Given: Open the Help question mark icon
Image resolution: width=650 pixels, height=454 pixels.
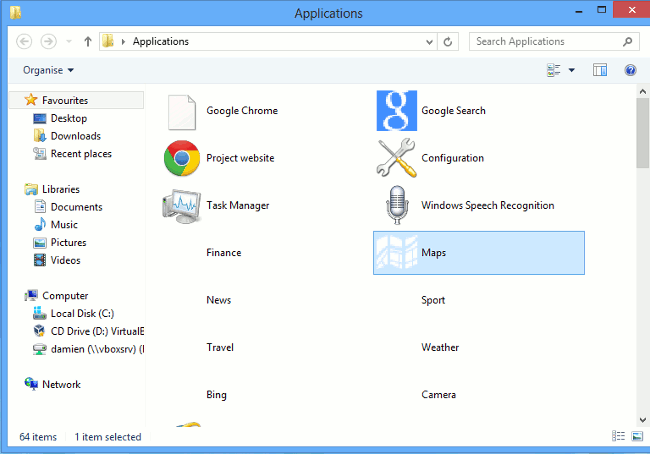Looking at the screenshot, I should click(630, 70).
